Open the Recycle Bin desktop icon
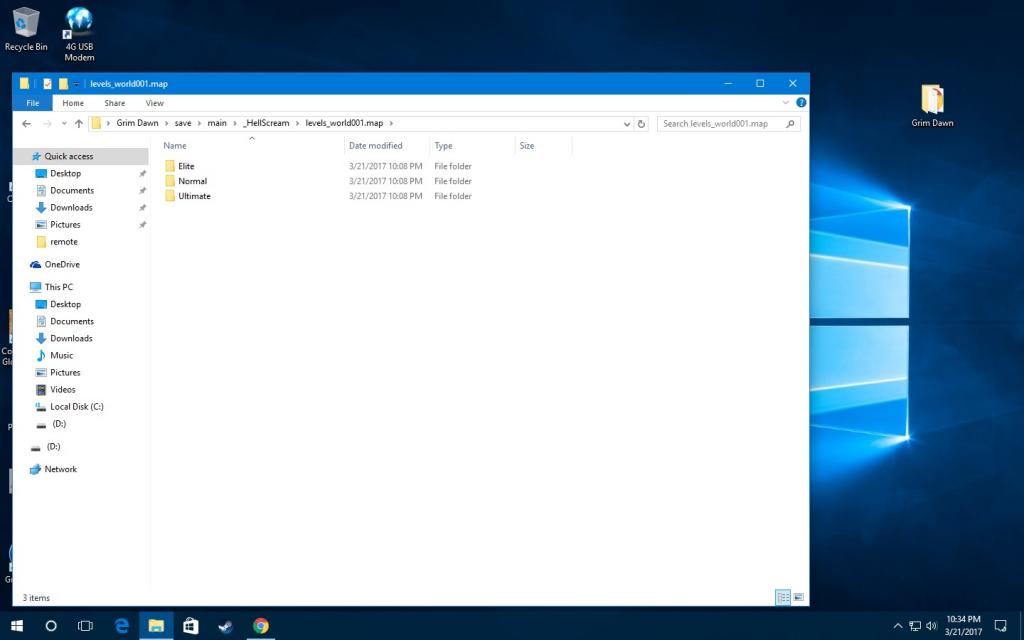Image resolution: width=1024 pixels, height=640 pixels. click(26, 29)
